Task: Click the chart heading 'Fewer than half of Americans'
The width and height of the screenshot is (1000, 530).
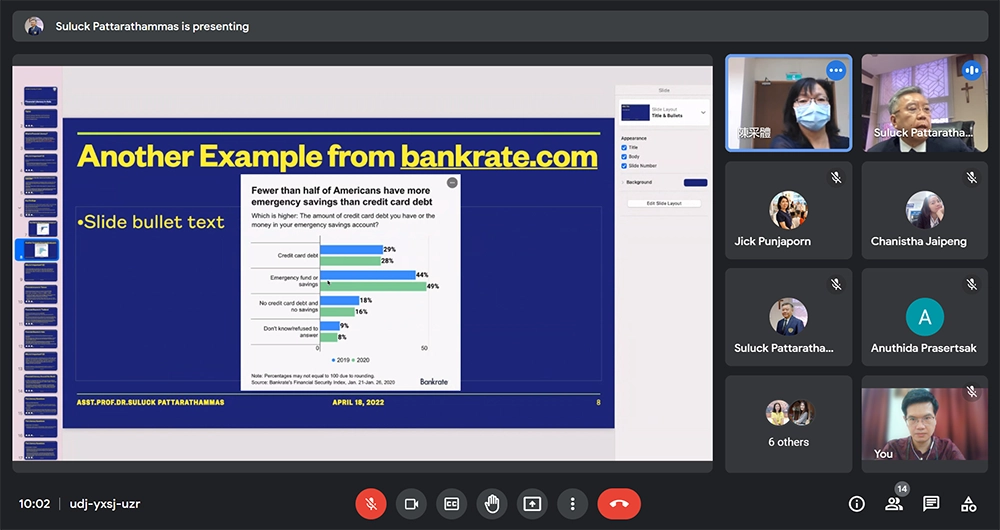Action: point(341,196)
